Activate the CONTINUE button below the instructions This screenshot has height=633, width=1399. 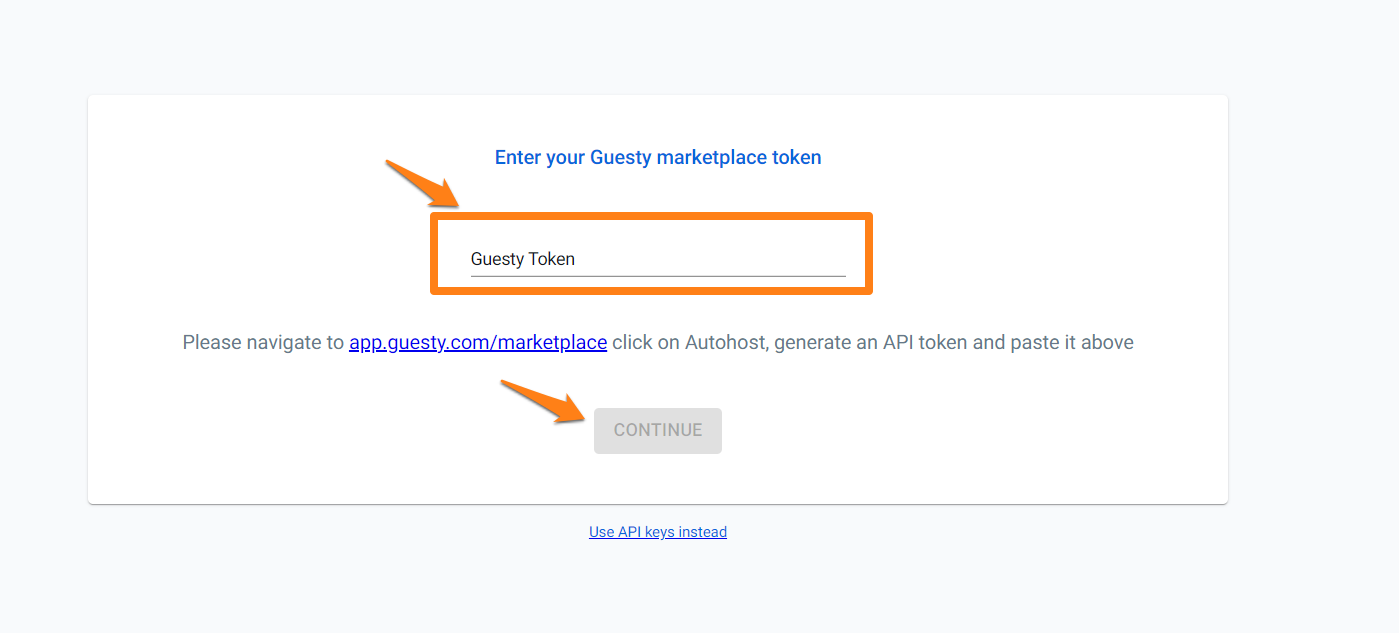pos(657,430)
